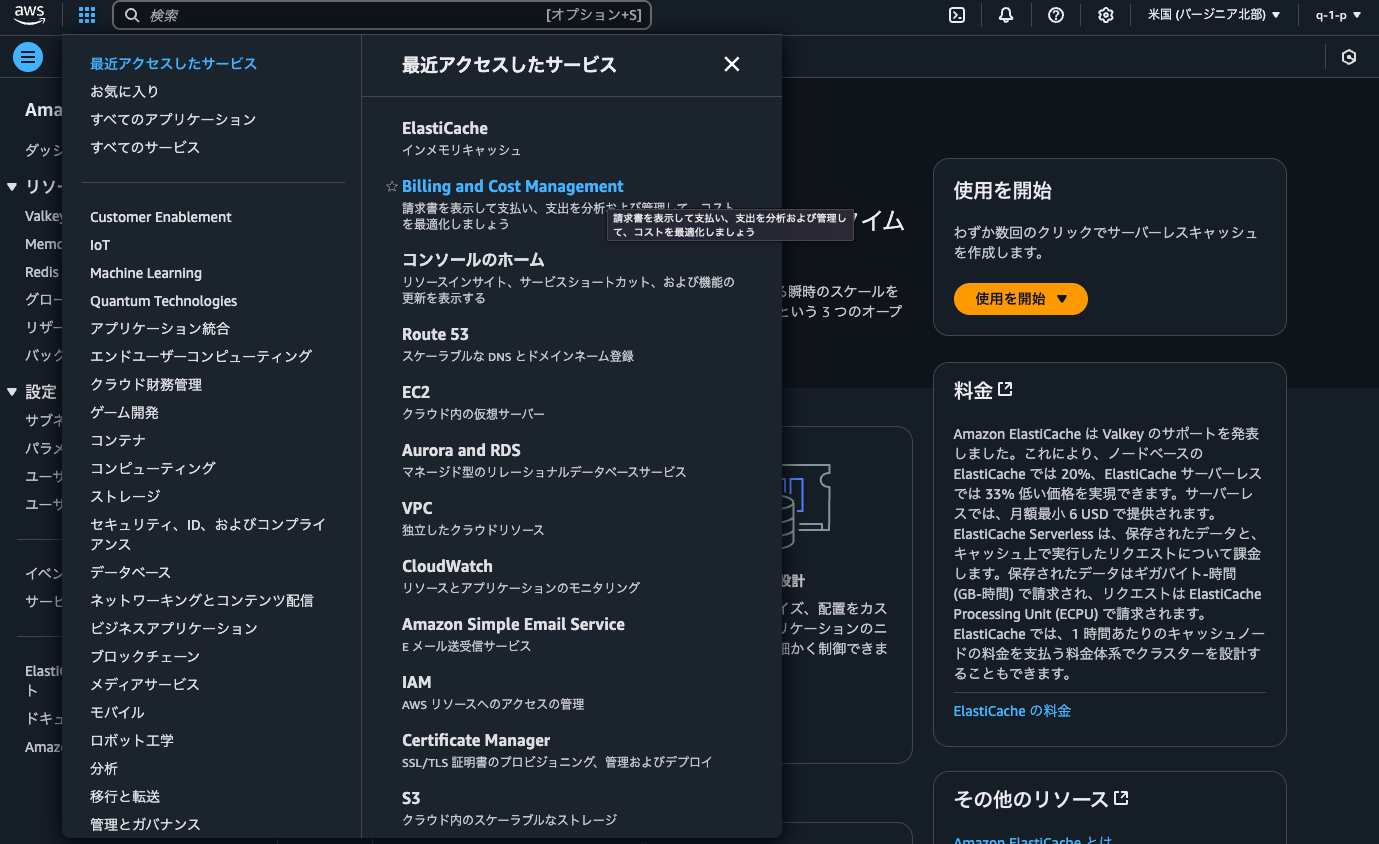
Task: Open セキュリティ、ID、およびコンプライアンス category
Action: point(208,535)
